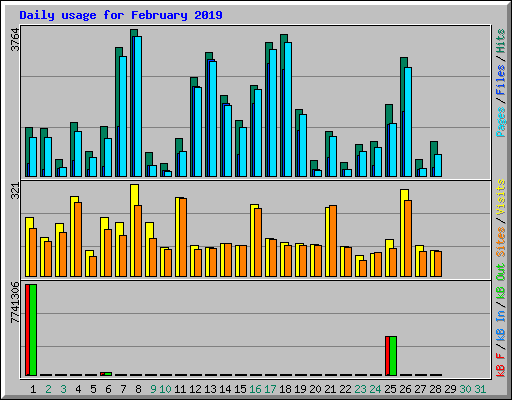
Task: Click the day 17 cyan pages bar
Action: click(273, 113)
